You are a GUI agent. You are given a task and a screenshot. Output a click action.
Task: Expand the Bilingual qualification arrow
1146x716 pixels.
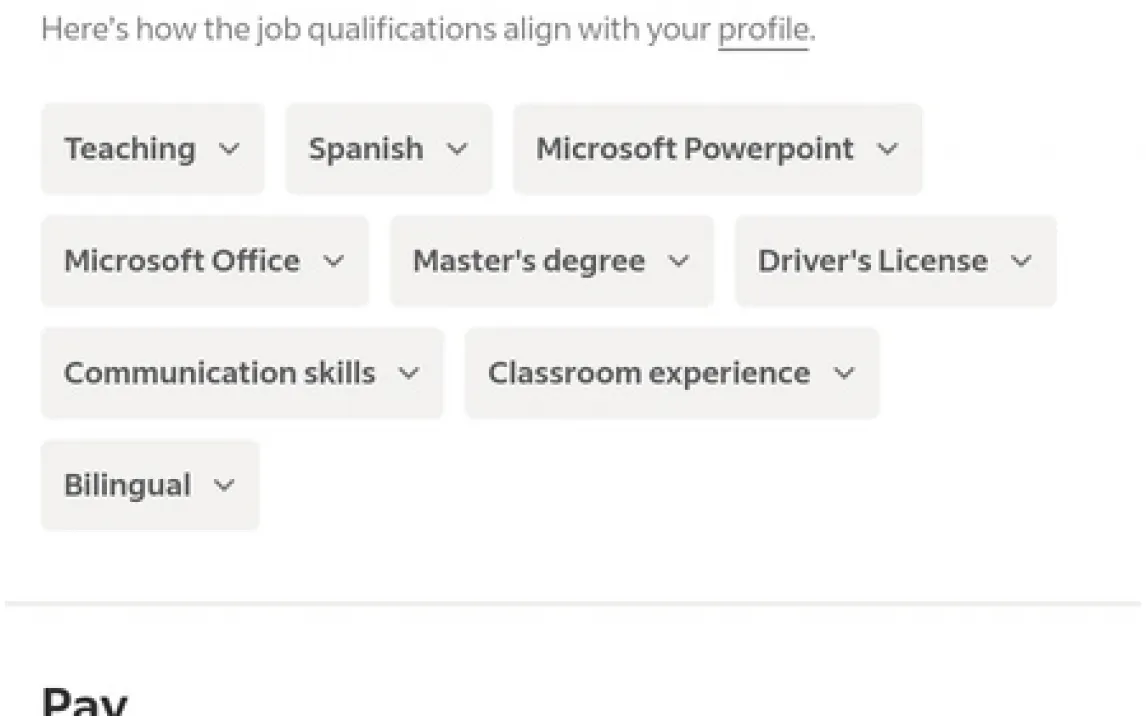tap(225, 485)
